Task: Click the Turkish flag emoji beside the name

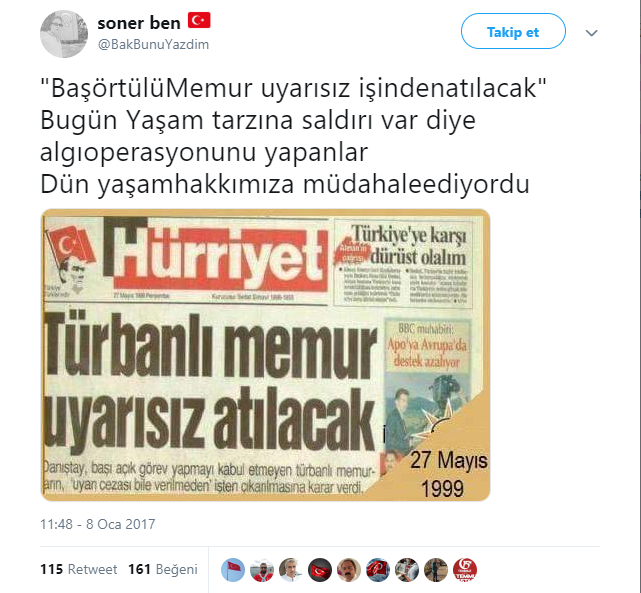Action: point(199,20)
